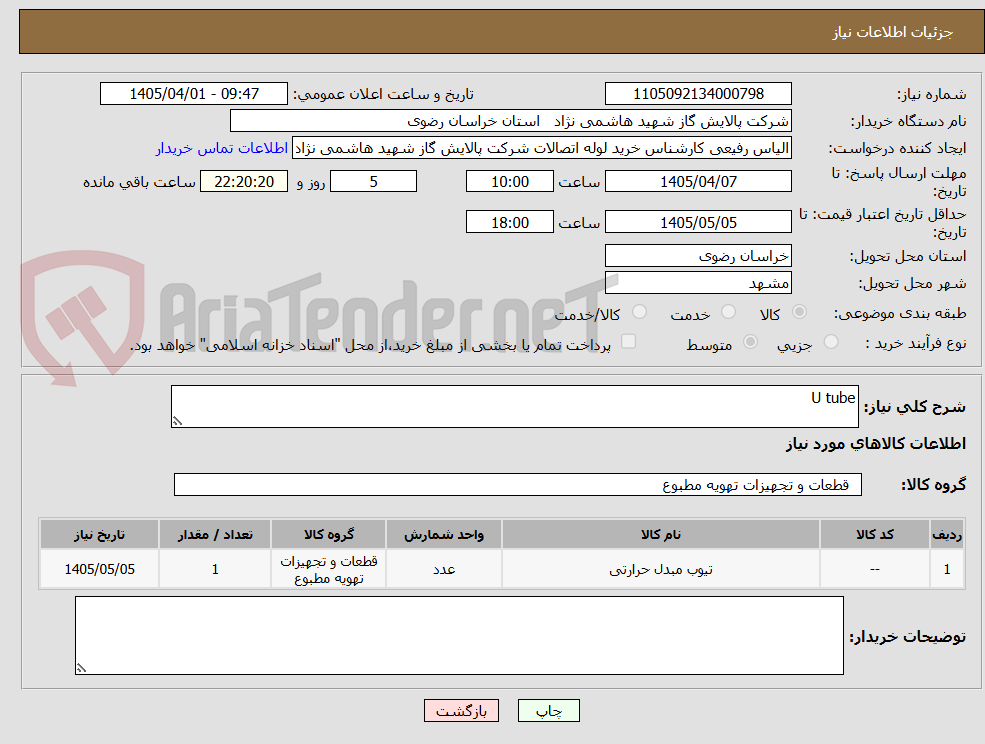The image size is (985, 744).
Task: Click the جزئیات اطلاعات نیاز header title
Action: pos(892,32)
